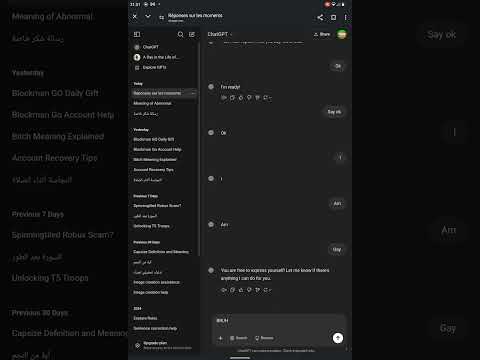Open the profile avatar menu
Viewport: 480px width, 360px height.
point(342,34)
